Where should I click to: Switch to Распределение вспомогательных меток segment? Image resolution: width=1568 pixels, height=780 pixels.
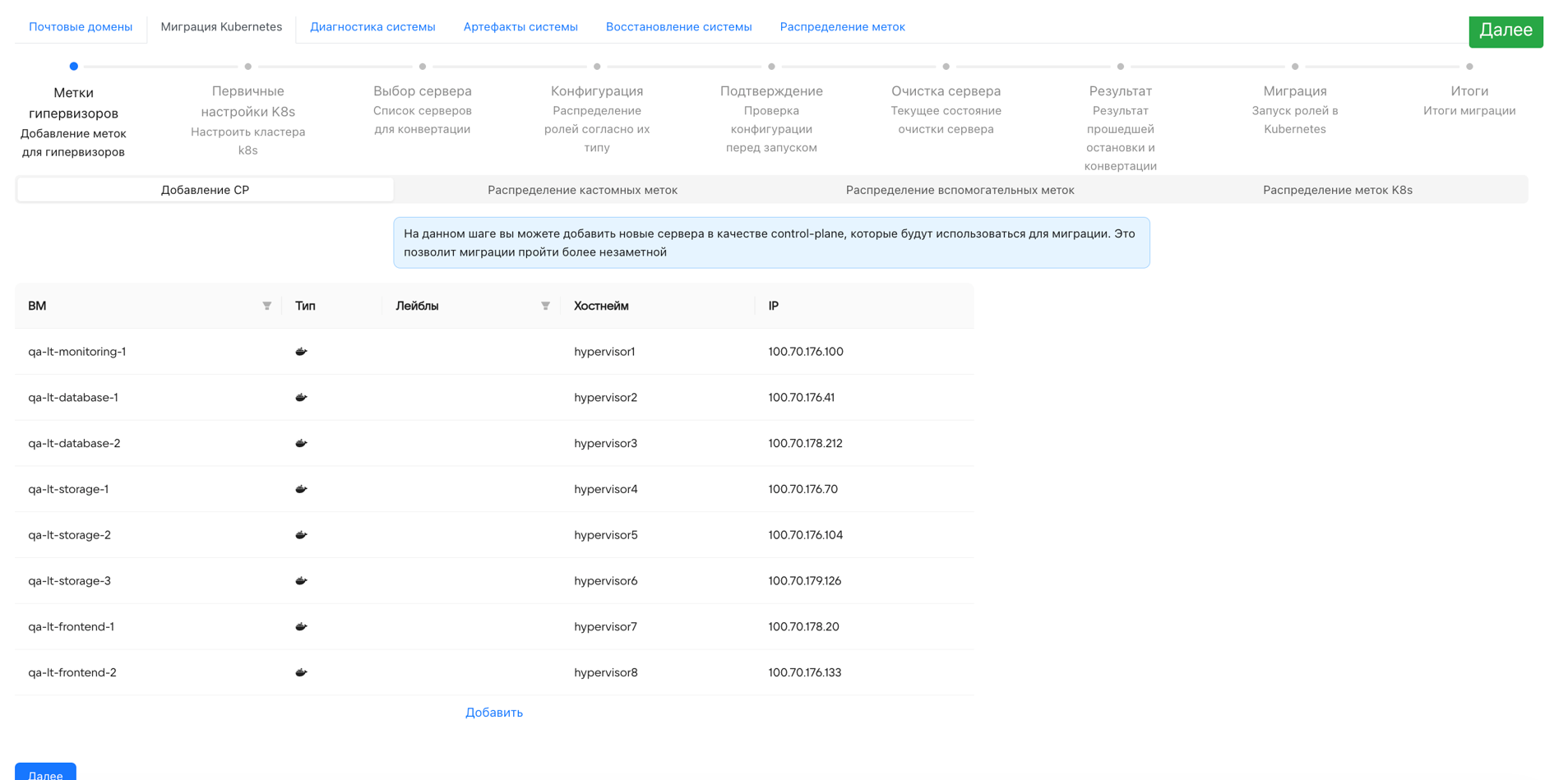click(x=960, y=190)
